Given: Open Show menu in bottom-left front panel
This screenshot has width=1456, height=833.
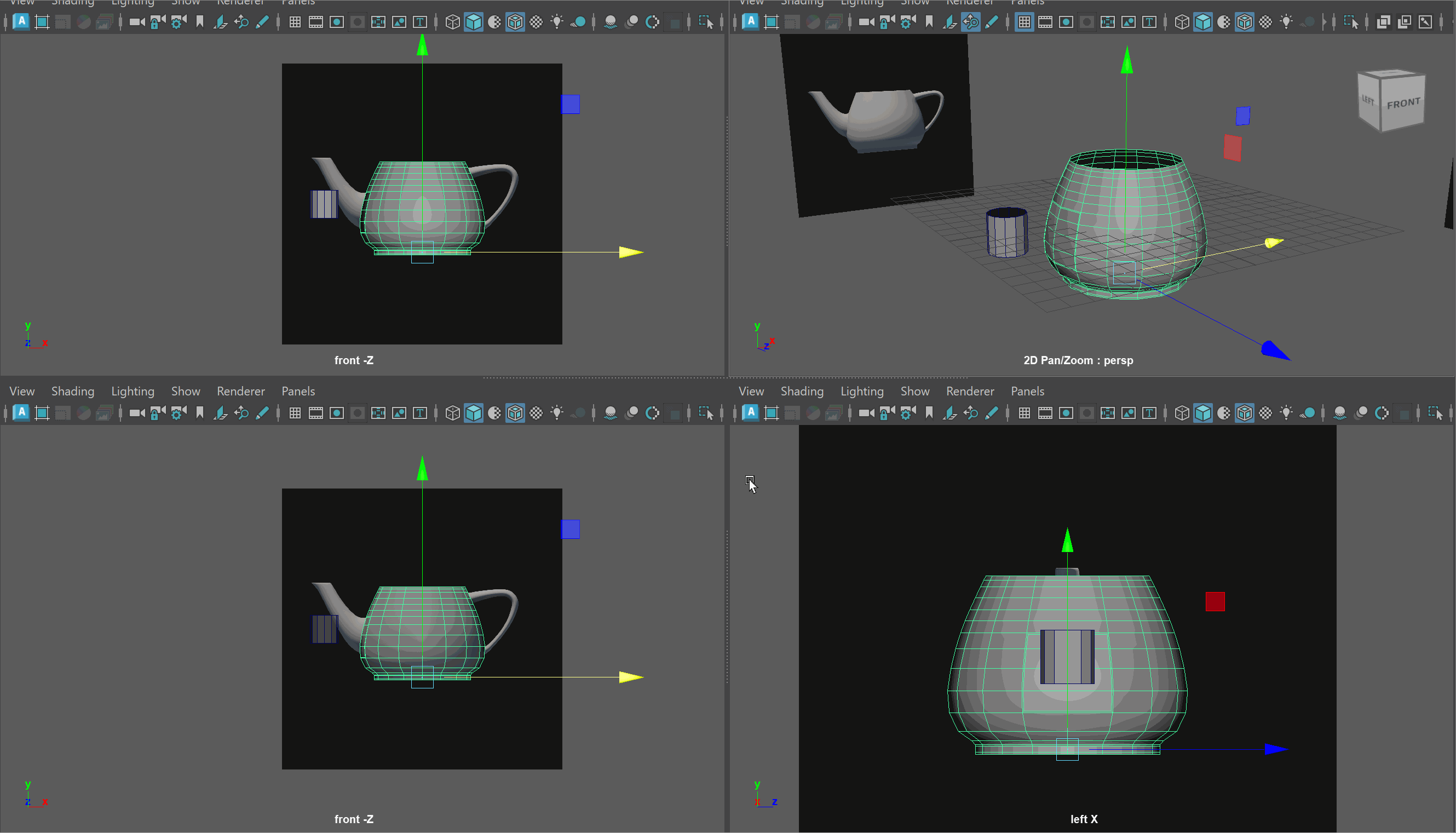Looking at the screenshot, I should 185,392.
